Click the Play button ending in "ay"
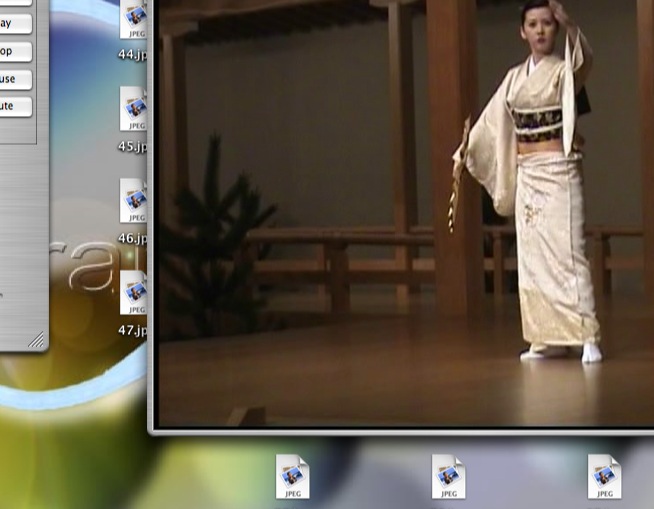The height and width of the screenshot is (509, 654). 15,24
